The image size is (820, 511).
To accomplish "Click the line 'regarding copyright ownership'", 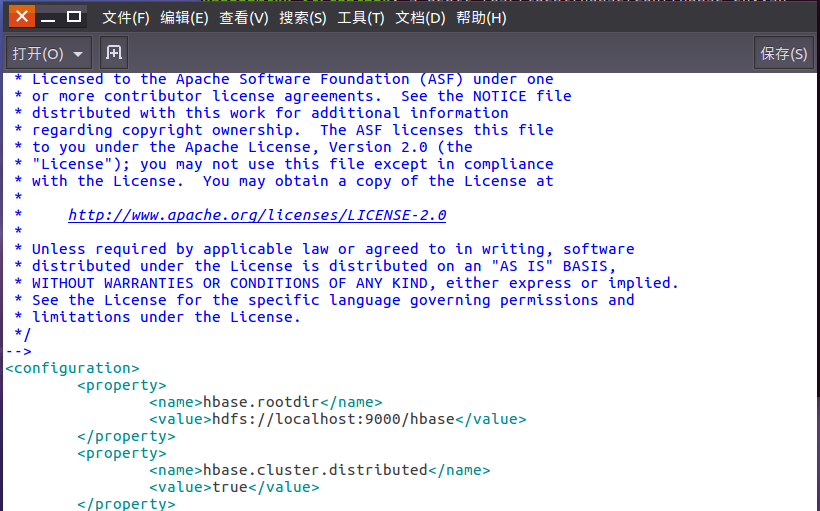I will point(284,130).
